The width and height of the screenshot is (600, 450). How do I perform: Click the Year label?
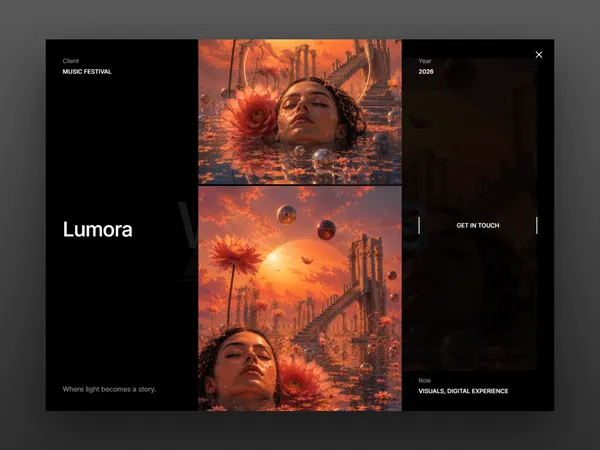coord(425,61)
